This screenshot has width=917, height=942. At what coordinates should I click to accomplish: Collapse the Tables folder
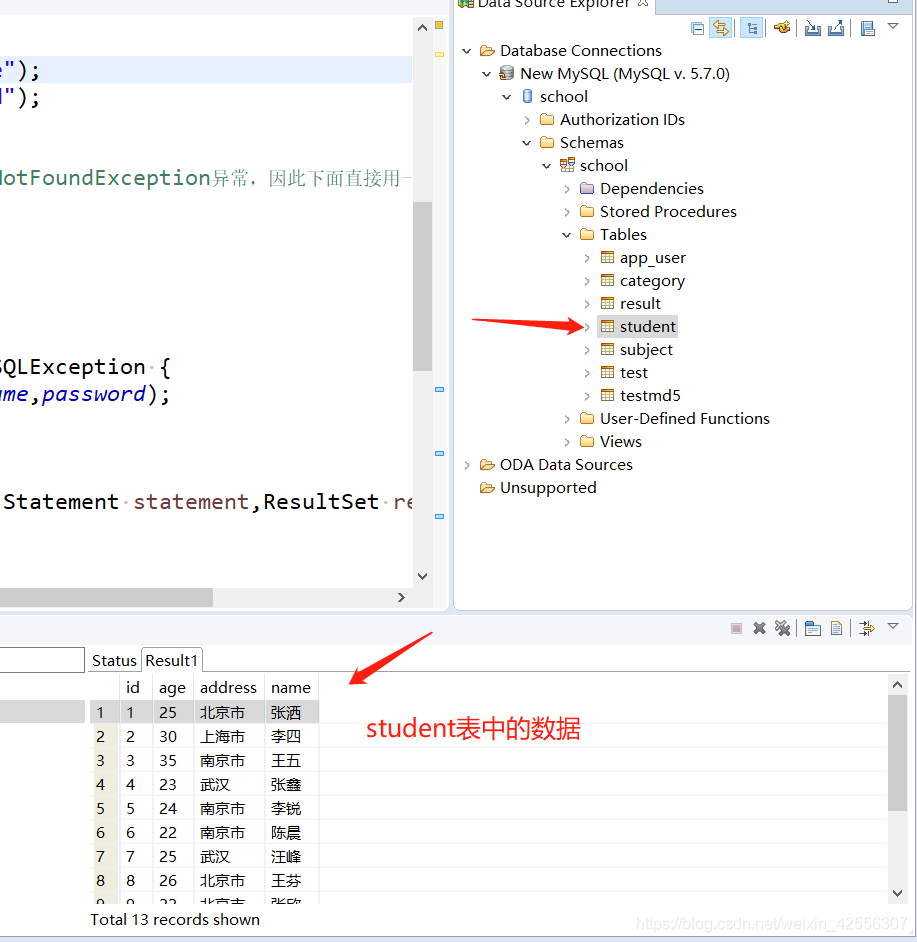click(x=567, y=235)
